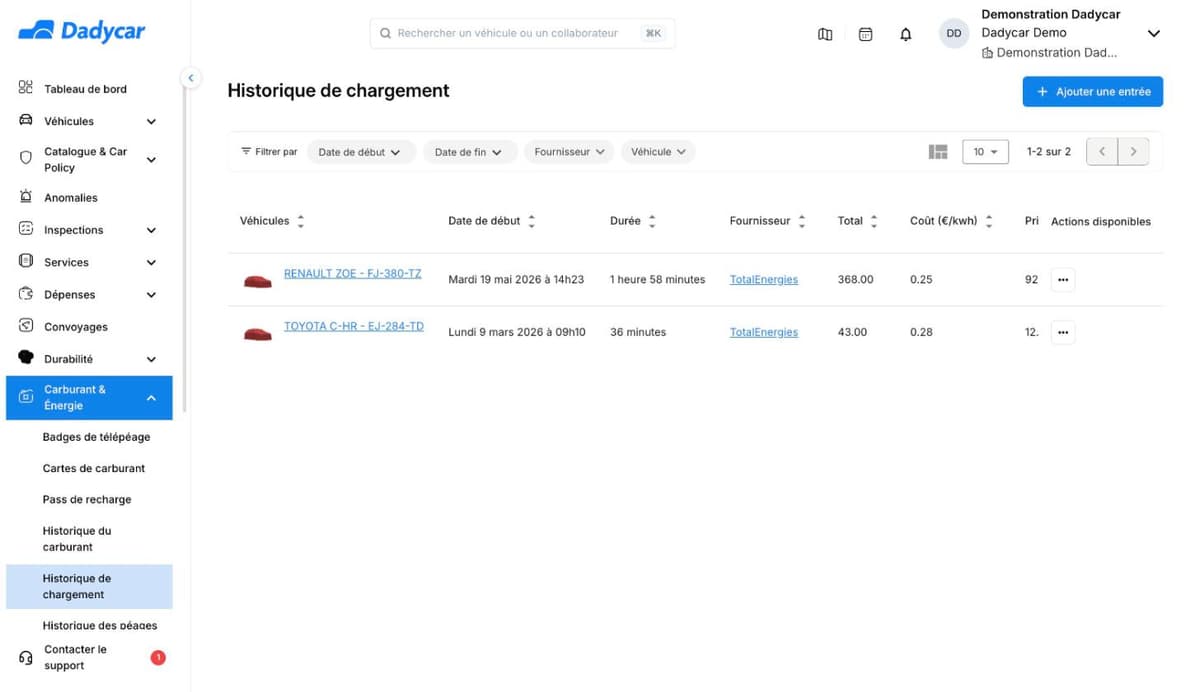Open the Véhicule filter dropdown
Viewport: 1200px width, 692px height.
[658, 152]
